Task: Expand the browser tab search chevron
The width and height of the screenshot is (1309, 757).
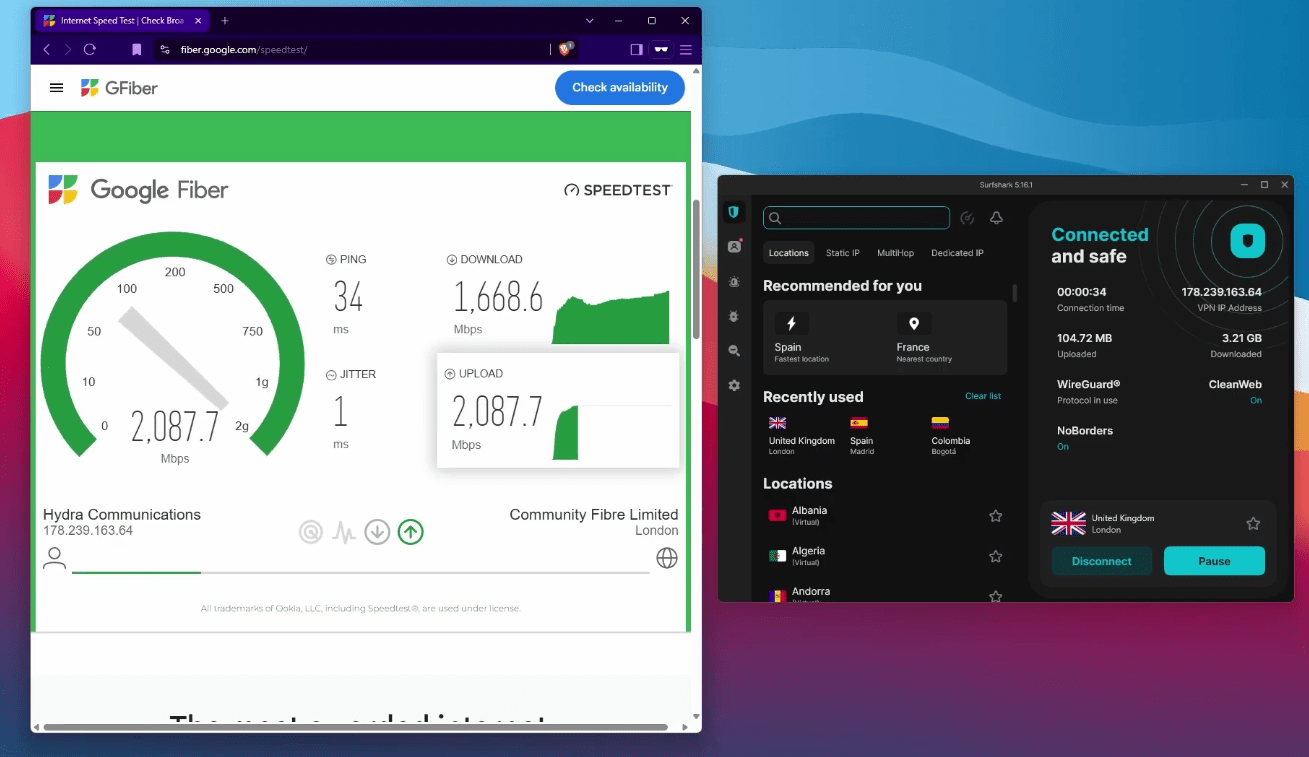Action: [x=590, y=20]
